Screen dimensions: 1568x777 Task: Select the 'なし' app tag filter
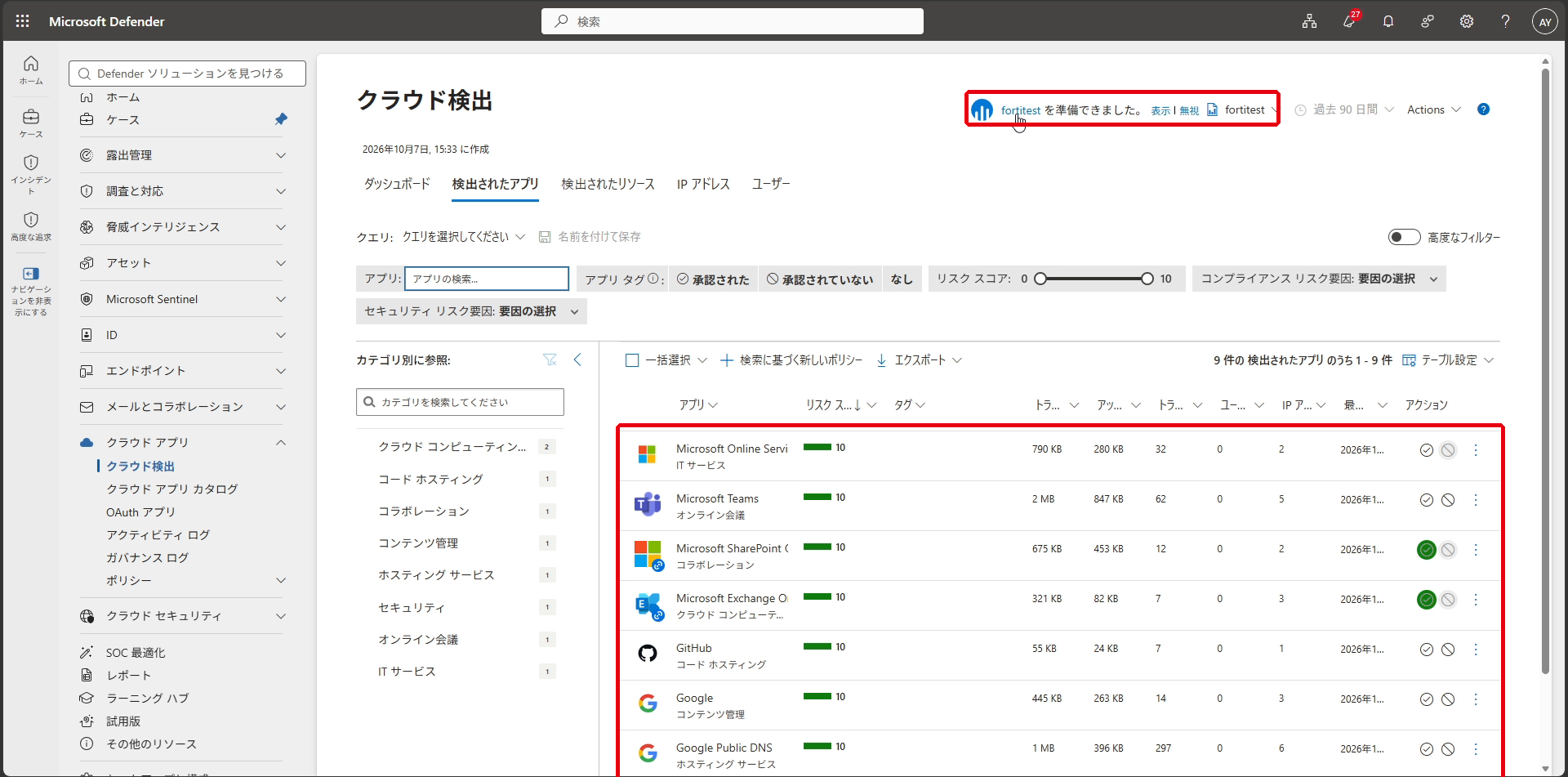[902, 279]
